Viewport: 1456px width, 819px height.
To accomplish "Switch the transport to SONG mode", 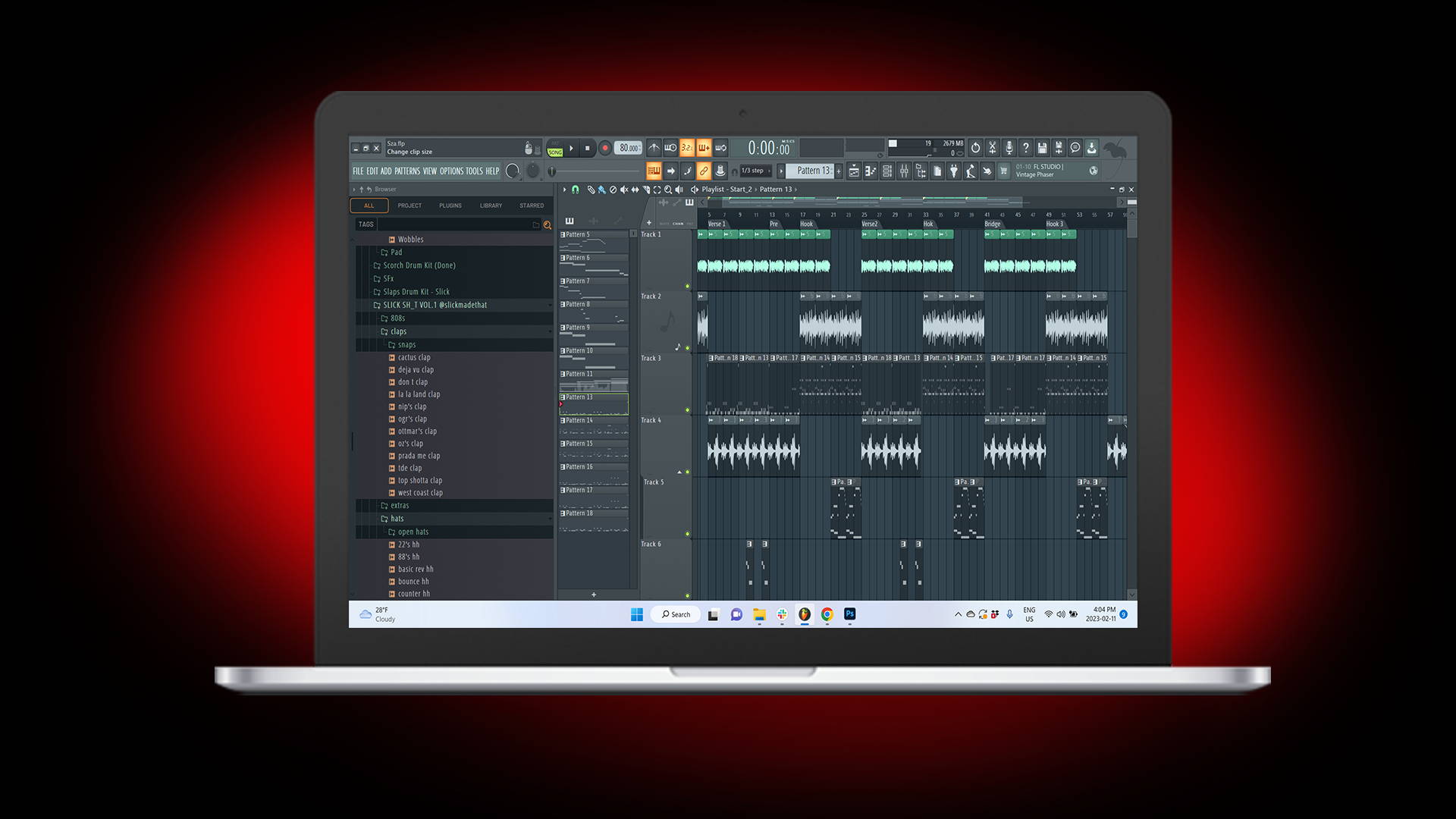I will pos(554,152).
